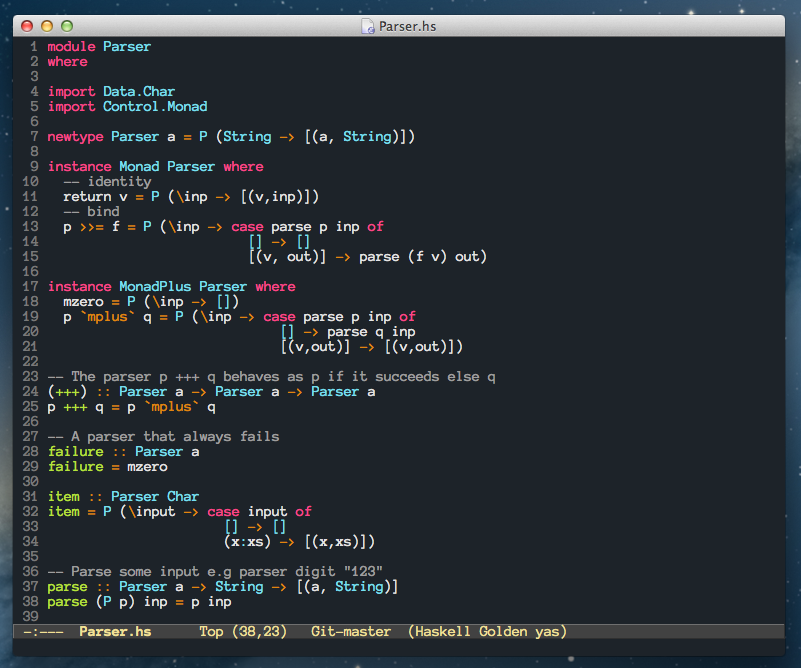Screen dimensions: 801x668
Task: Click 'MonadPlus' on line 17
Action: tap(155, 287)
